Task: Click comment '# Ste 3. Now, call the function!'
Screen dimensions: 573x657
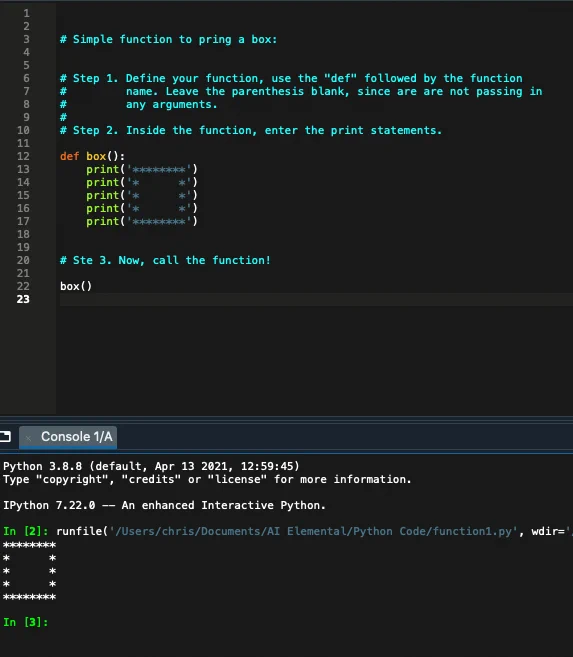Action: click(165, 260)
